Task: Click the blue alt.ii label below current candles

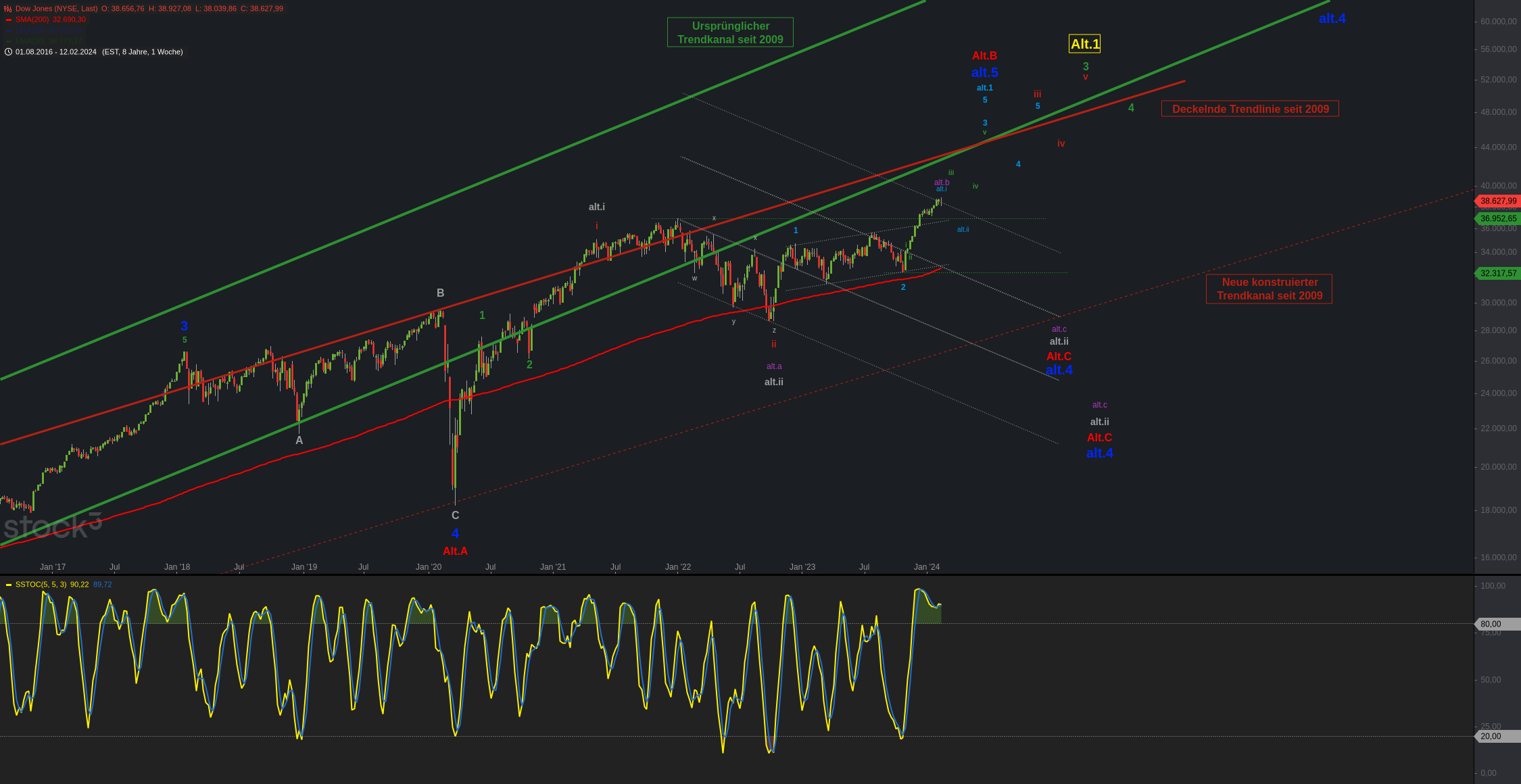Action: point(963,230)
